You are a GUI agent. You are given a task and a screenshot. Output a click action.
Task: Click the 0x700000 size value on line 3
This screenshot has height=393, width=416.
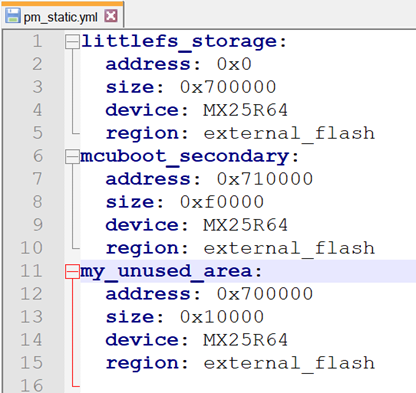[x=228, y=87]
